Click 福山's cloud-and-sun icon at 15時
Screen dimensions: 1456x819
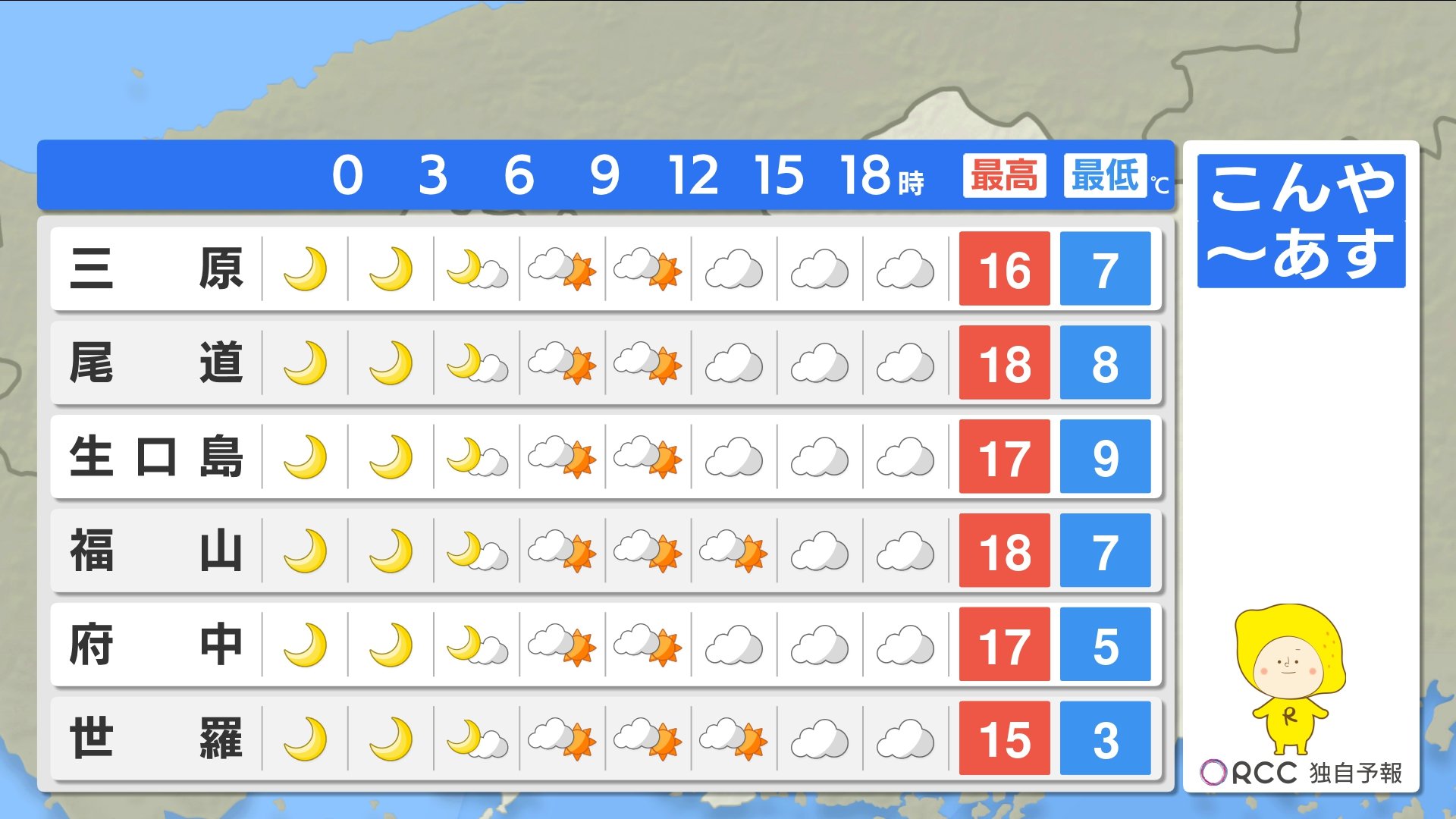[x=733, y=551]
